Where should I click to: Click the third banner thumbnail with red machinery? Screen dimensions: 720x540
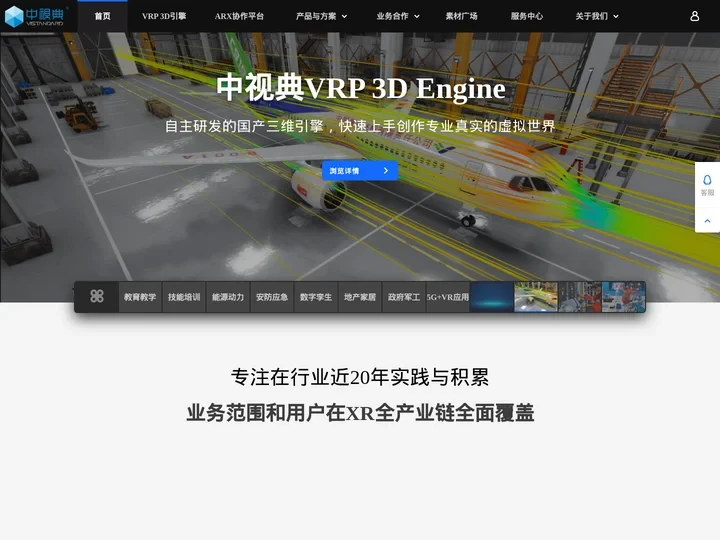click(x=580, y=297)
